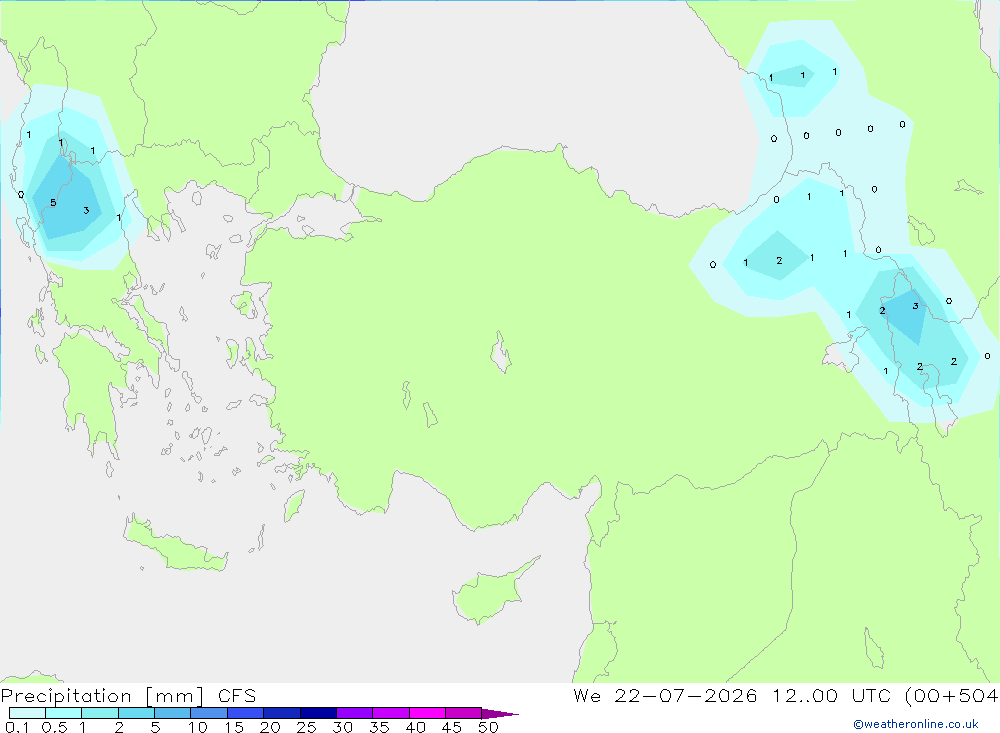The image size is (1000, 733).
Task: Select the 'CFS' model label
Action: coord(237,696)
